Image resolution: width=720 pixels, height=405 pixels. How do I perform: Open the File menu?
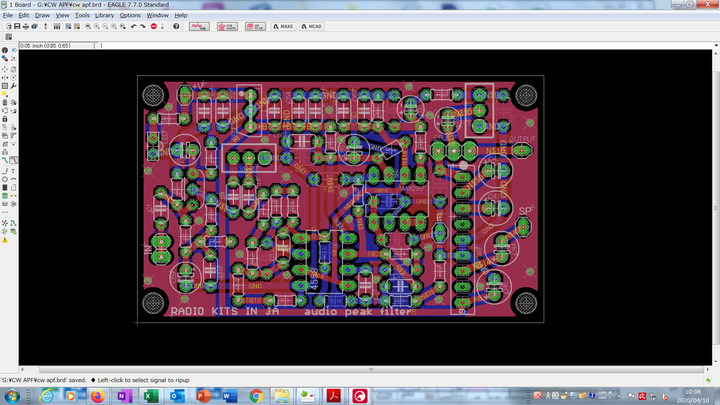pyautogui.click(x=8, y=16)
